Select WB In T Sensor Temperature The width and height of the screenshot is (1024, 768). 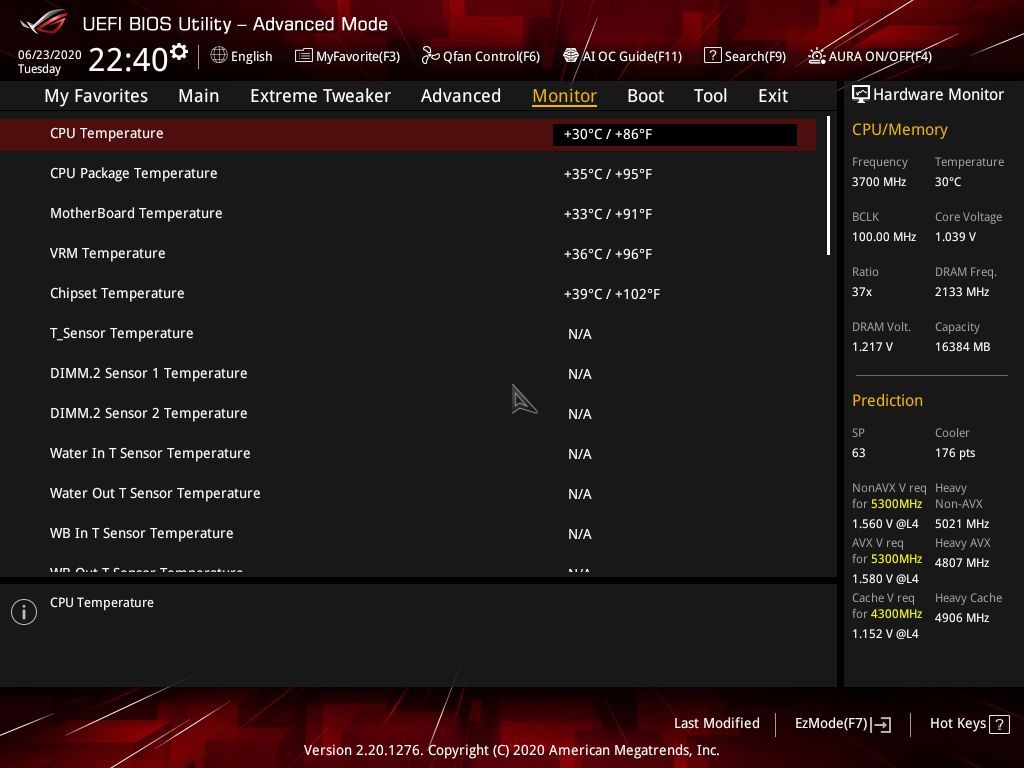[x=408, y=534]
